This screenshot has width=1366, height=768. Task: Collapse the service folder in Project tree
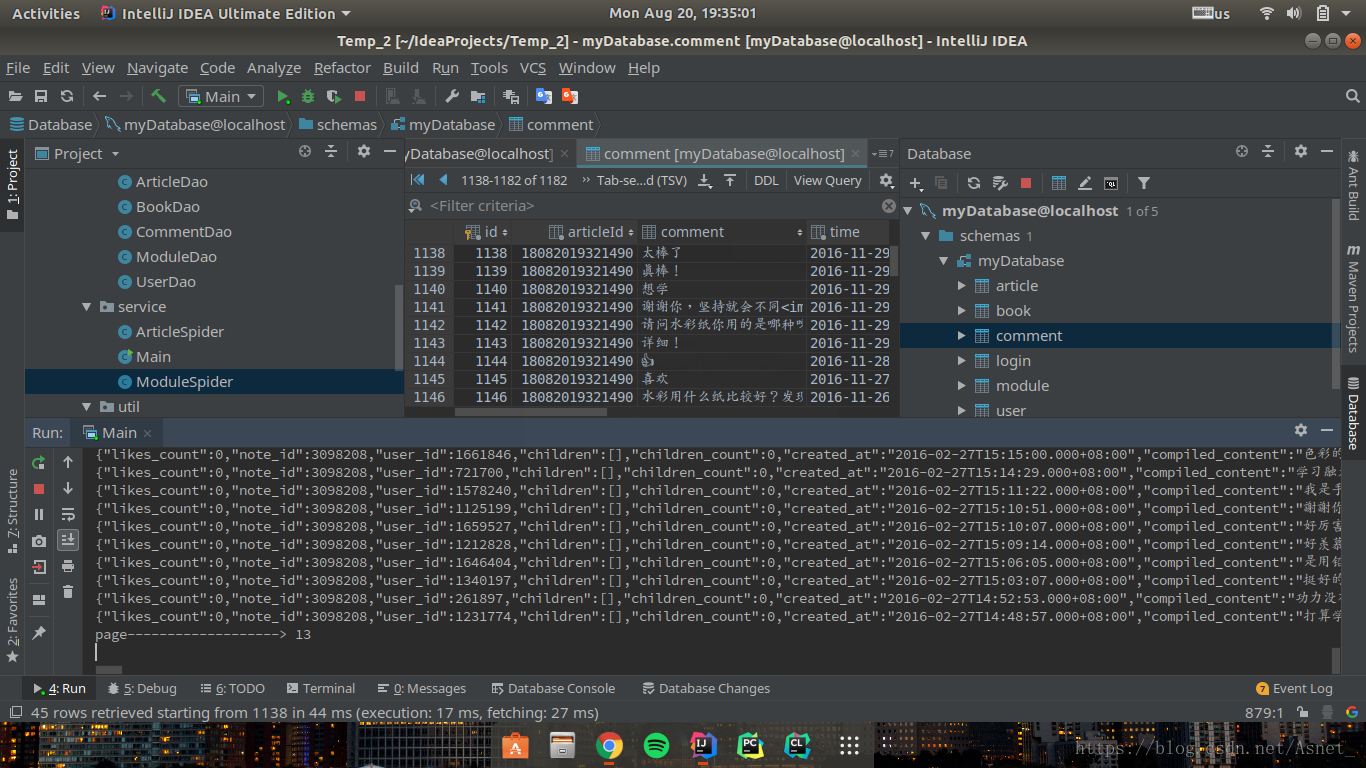pos(87,307)
